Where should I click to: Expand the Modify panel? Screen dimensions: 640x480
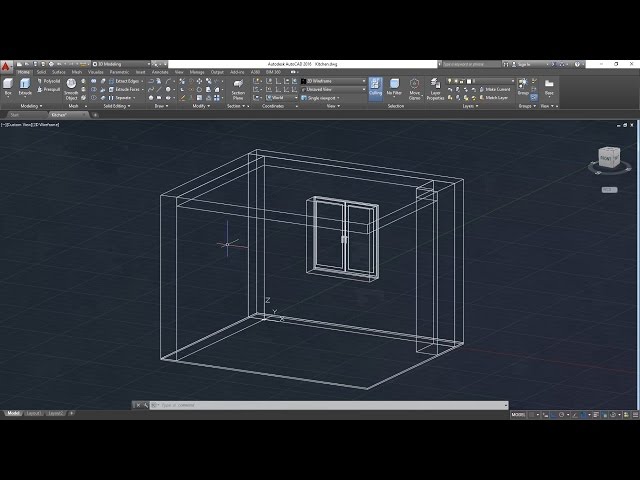[x=201, y=106]
